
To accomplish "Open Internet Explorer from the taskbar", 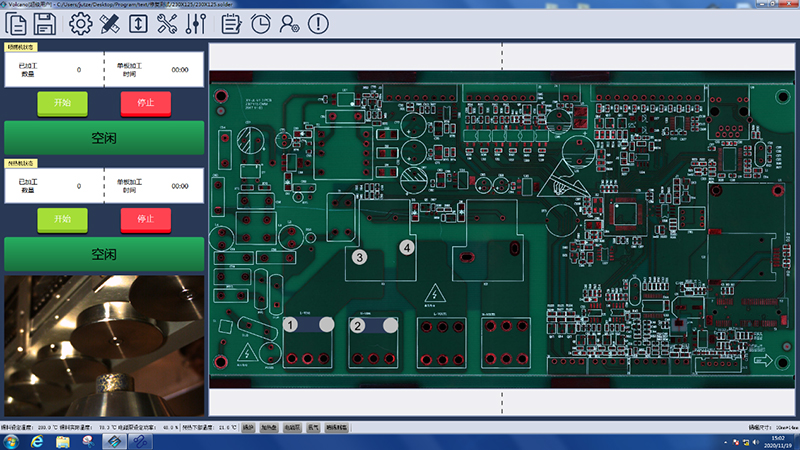I will pyautogui.click(x=36, y=440).
